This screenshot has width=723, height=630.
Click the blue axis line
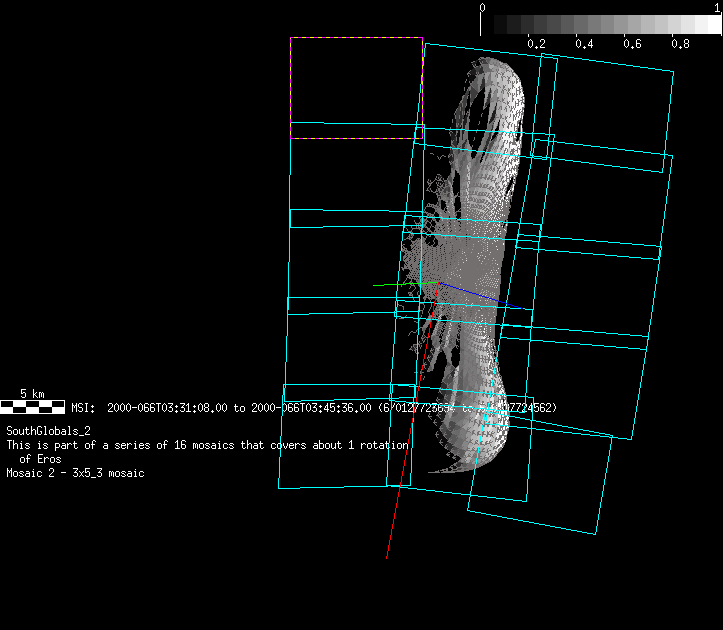[480, 298]
